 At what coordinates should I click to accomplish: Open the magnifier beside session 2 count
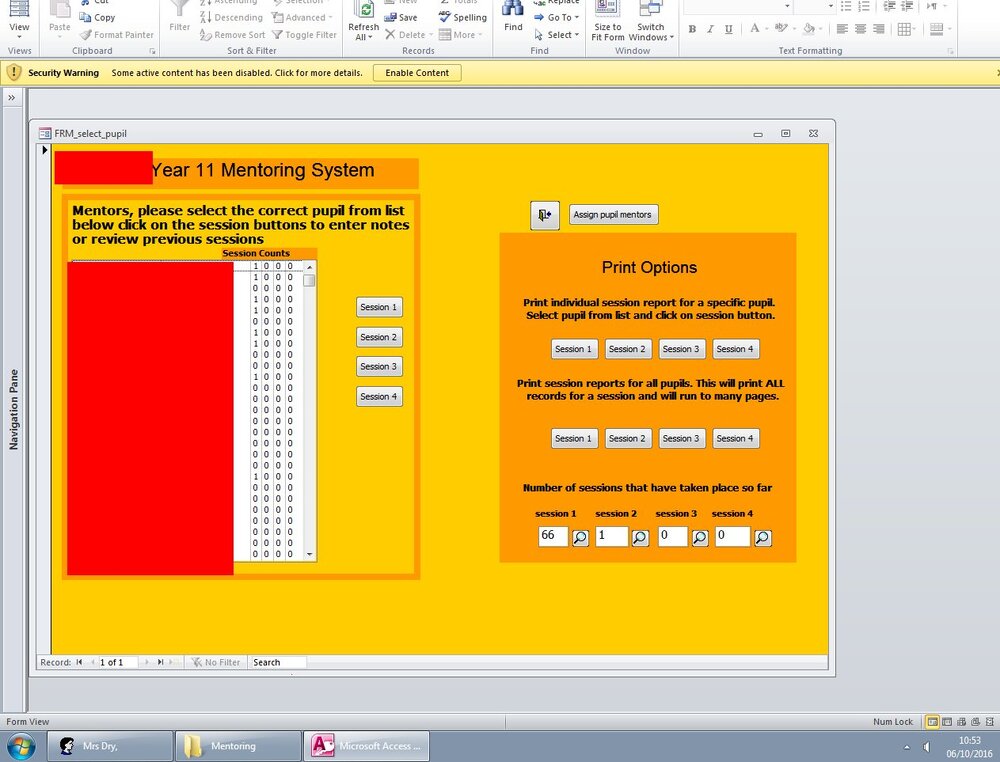click(640, 538)
